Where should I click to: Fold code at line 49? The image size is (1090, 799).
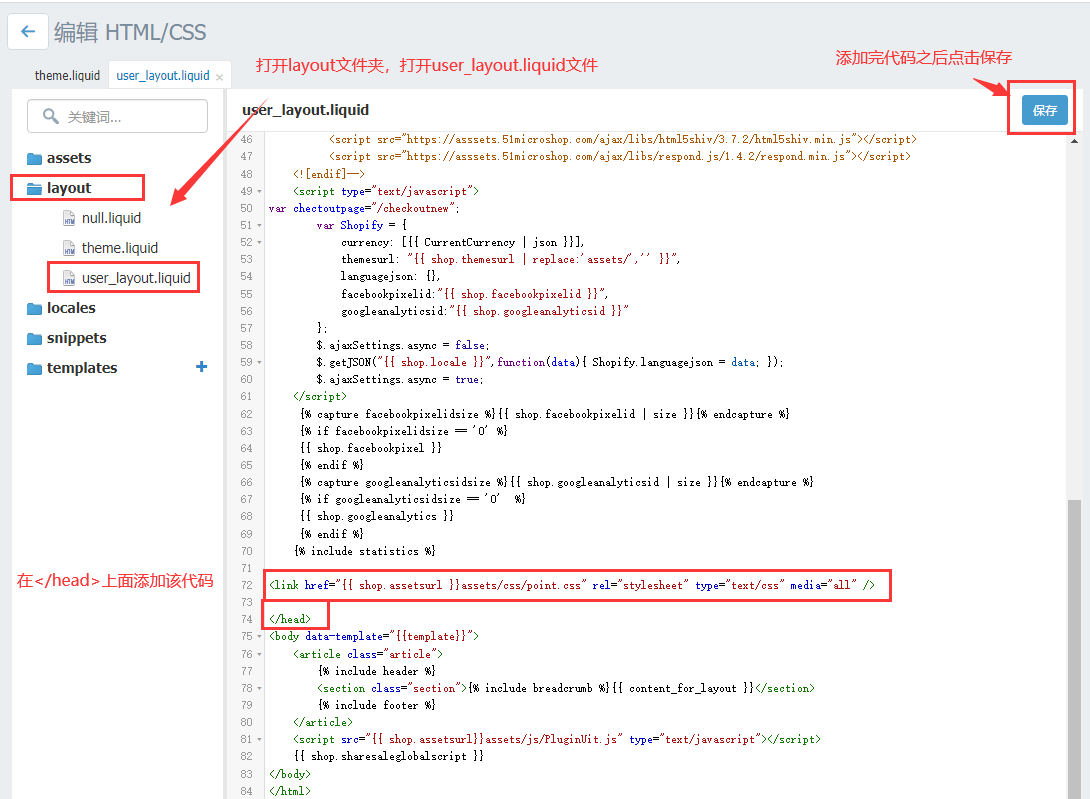(259, 191)
